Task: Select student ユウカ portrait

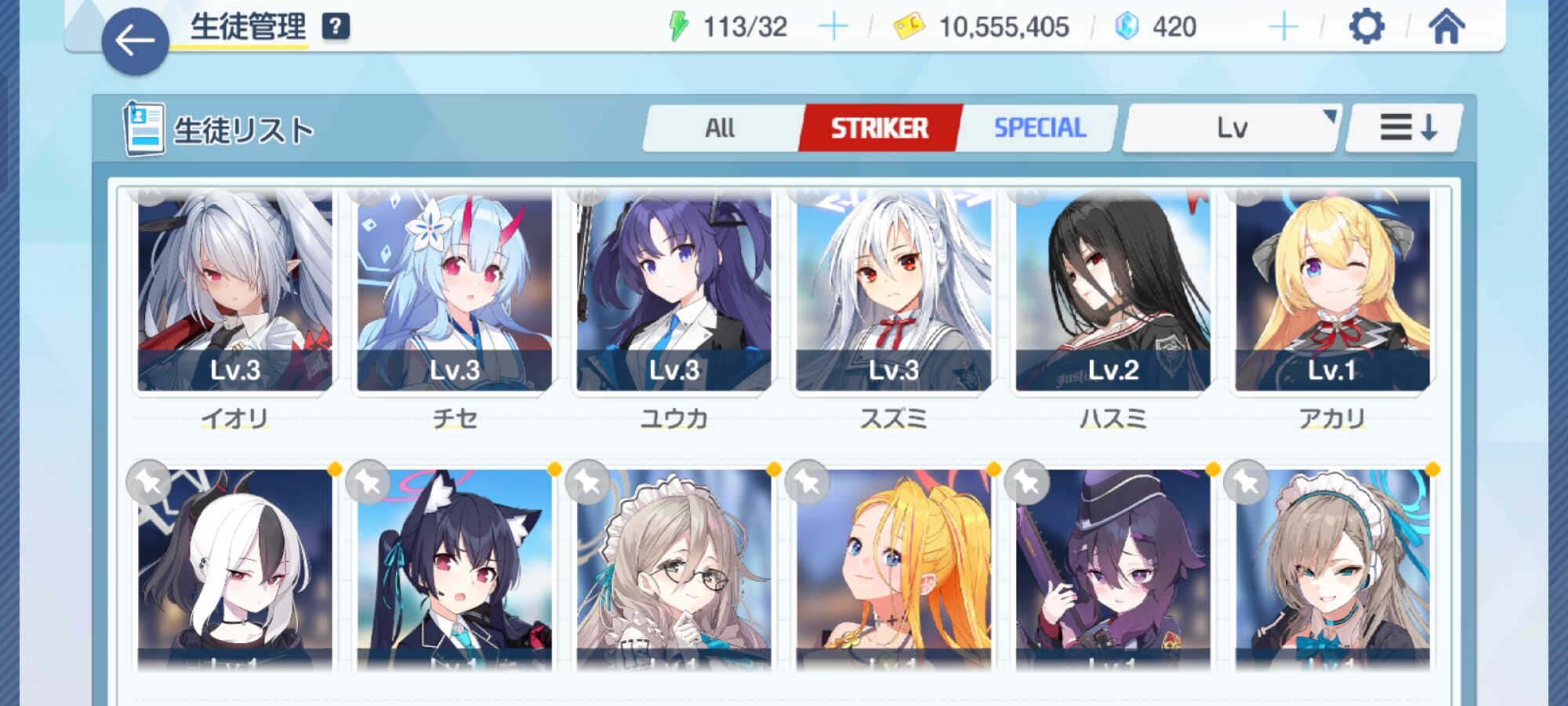Action: (x=673, y=290)
